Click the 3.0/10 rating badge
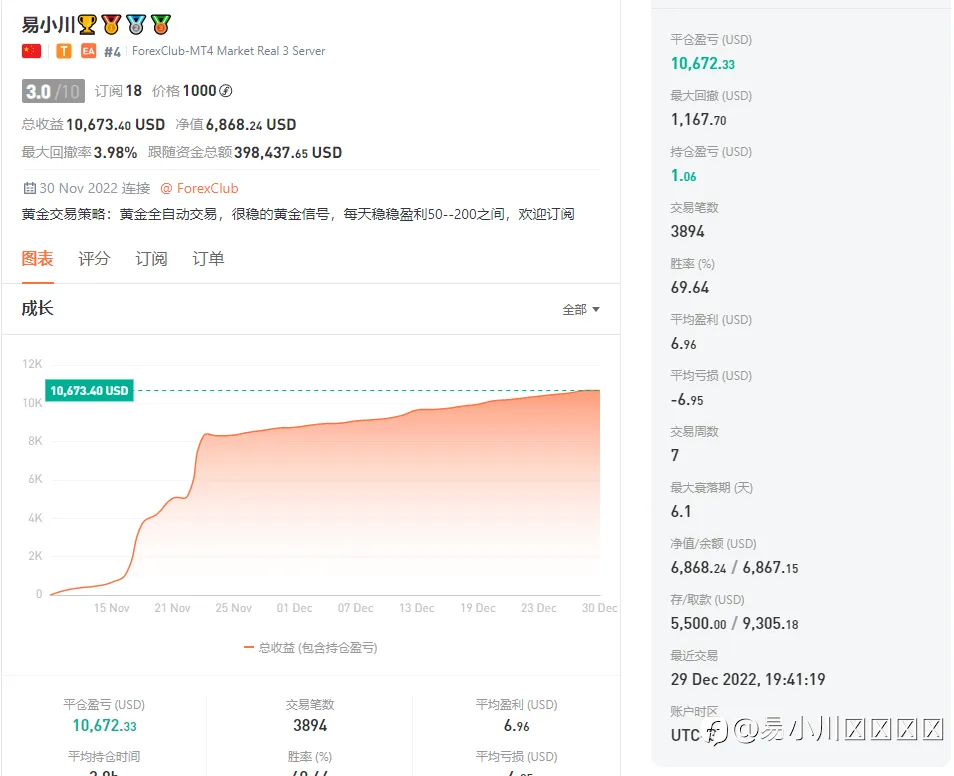This screenshot has height=776, width=954. coord(54,91)
